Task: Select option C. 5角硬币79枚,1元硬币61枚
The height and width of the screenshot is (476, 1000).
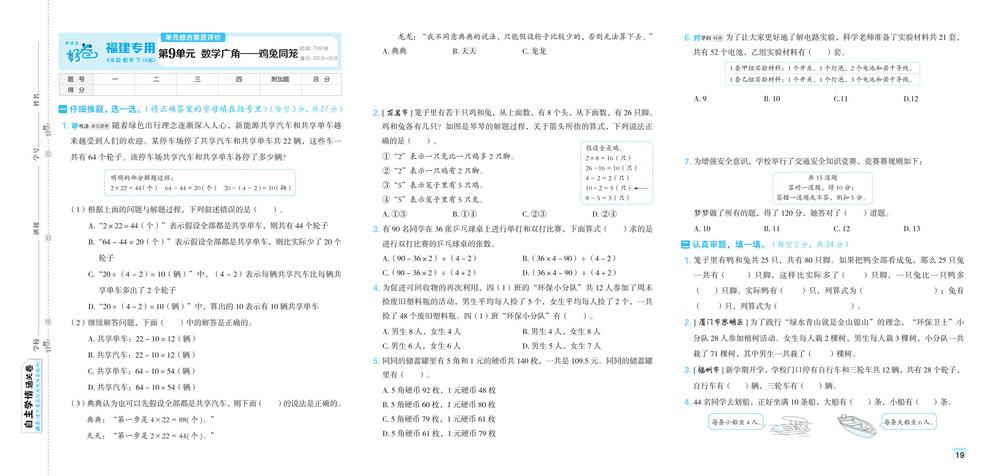Action: point(439,419)
